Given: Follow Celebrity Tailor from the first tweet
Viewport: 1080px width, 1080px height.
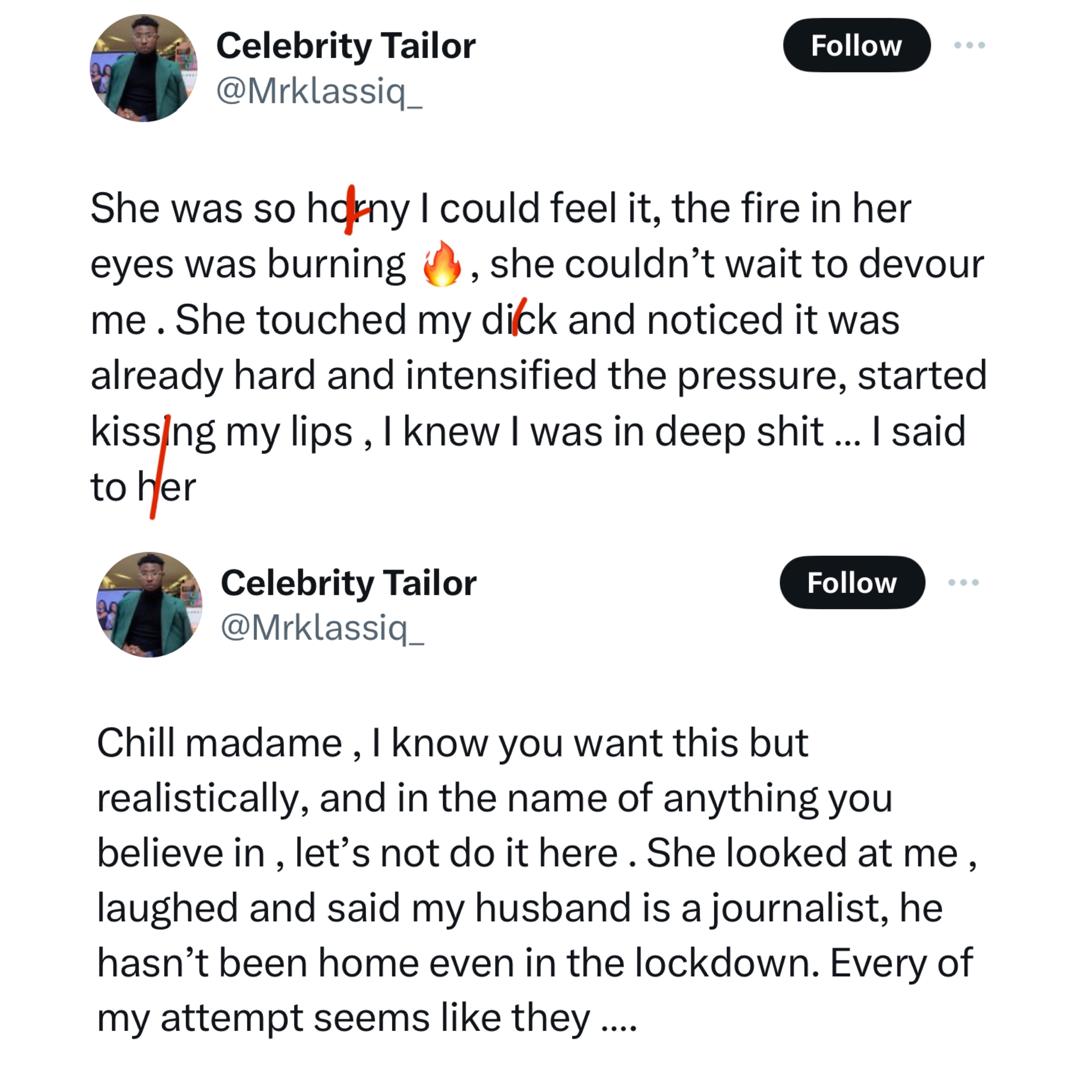Looking at the screenshot, I should click(856, 46).
